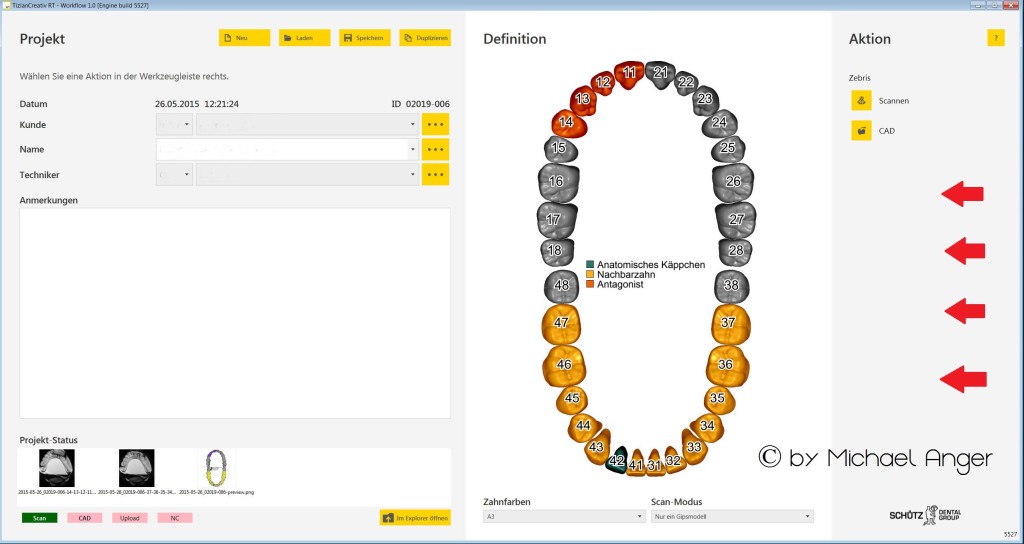This screenshot has height=544, width=1024.
Task: Select tooth 18 in dental chart
Action: click(556, 251)
